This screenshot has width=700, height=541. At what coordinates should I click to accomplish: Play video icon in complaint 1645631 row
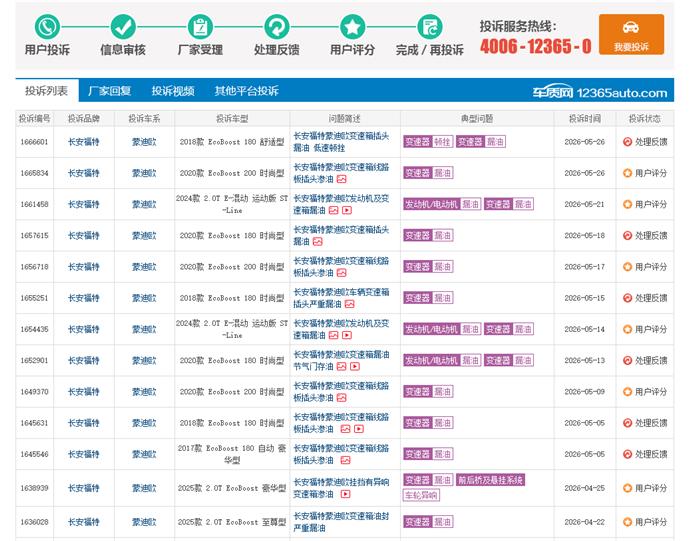[359, 429]
